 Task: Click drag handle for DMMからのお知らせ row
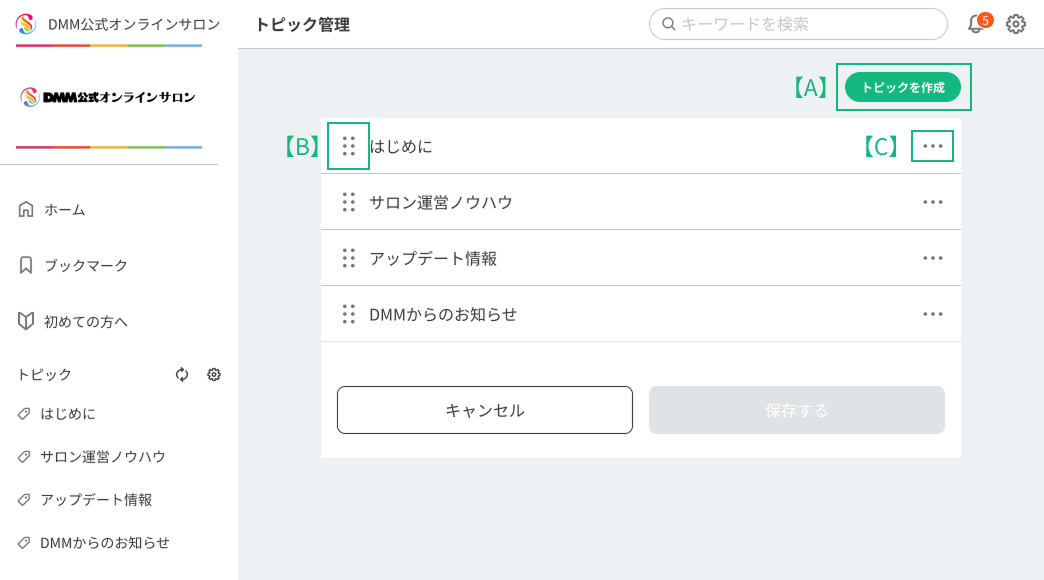click(x=348, y=314)
